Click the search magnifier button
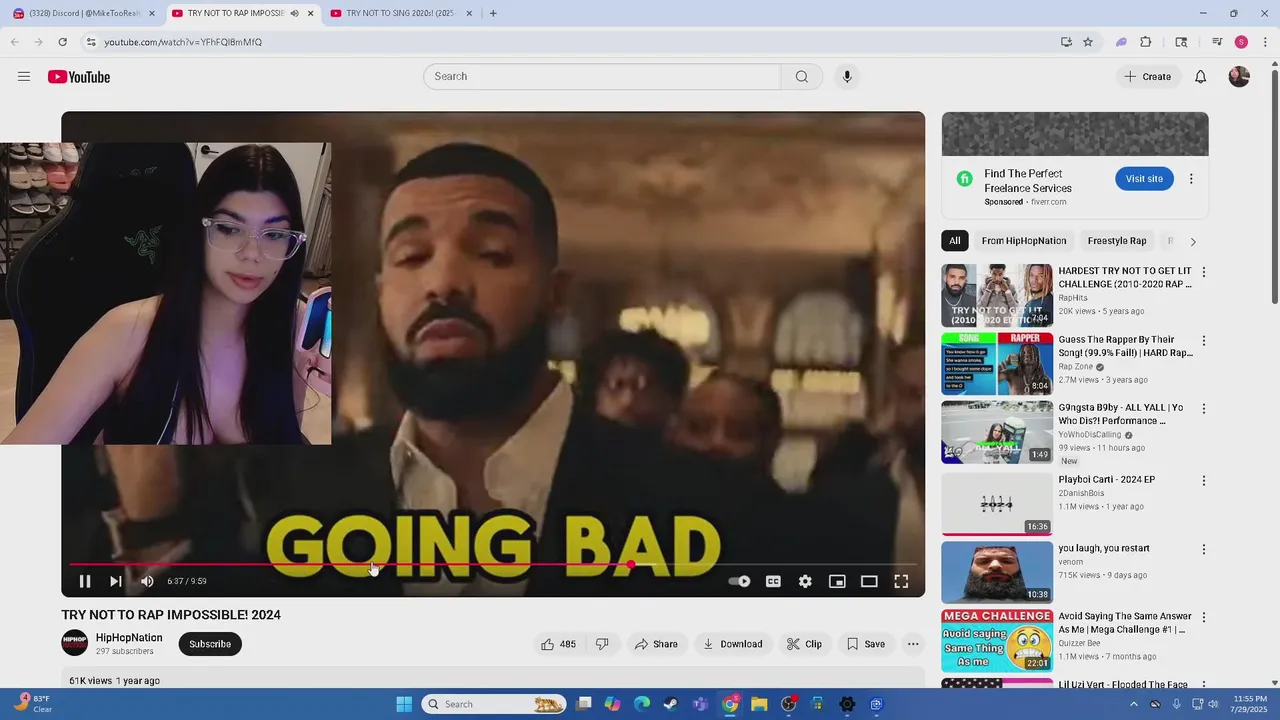The height and width of the screenshot is (720, 1280). click(801, 77)
